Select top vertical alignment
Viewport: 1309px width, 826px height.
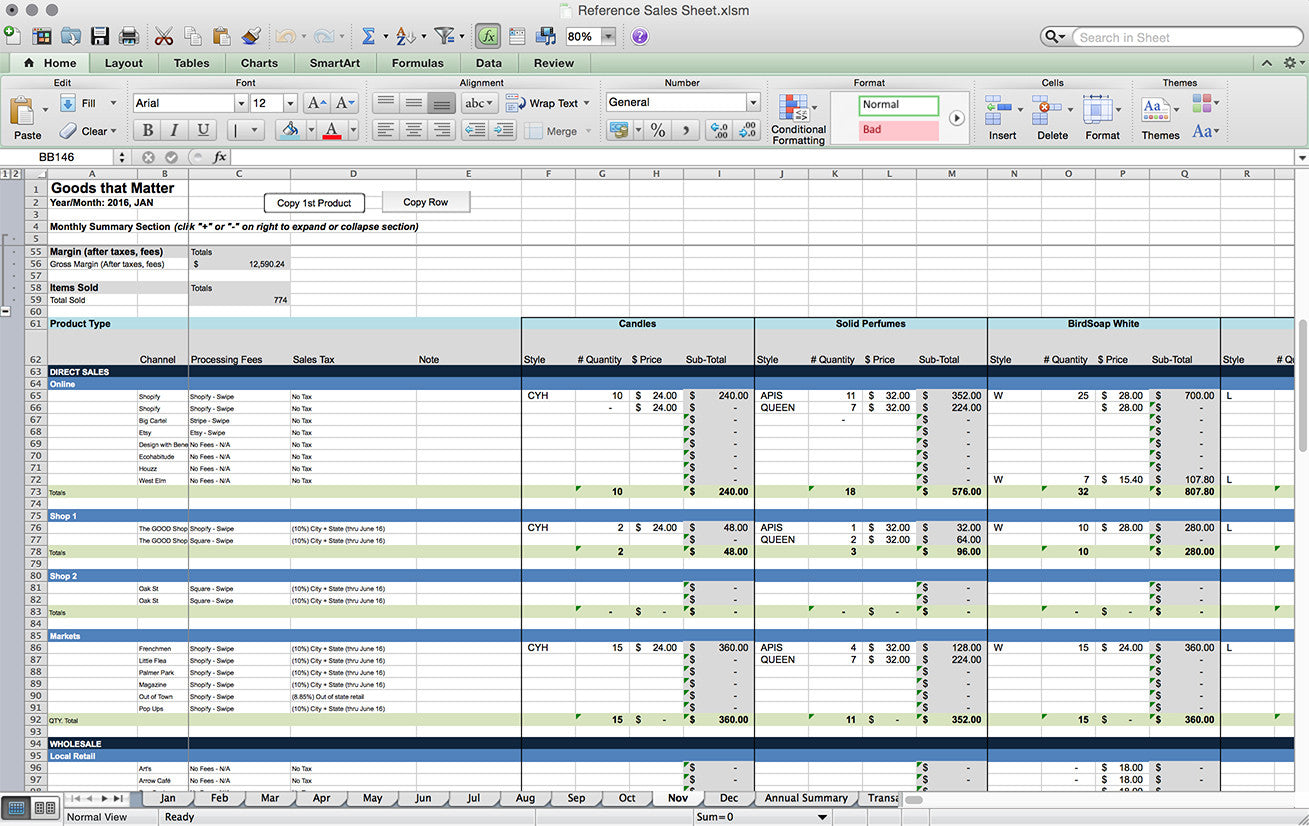click(x=386, y=103)
